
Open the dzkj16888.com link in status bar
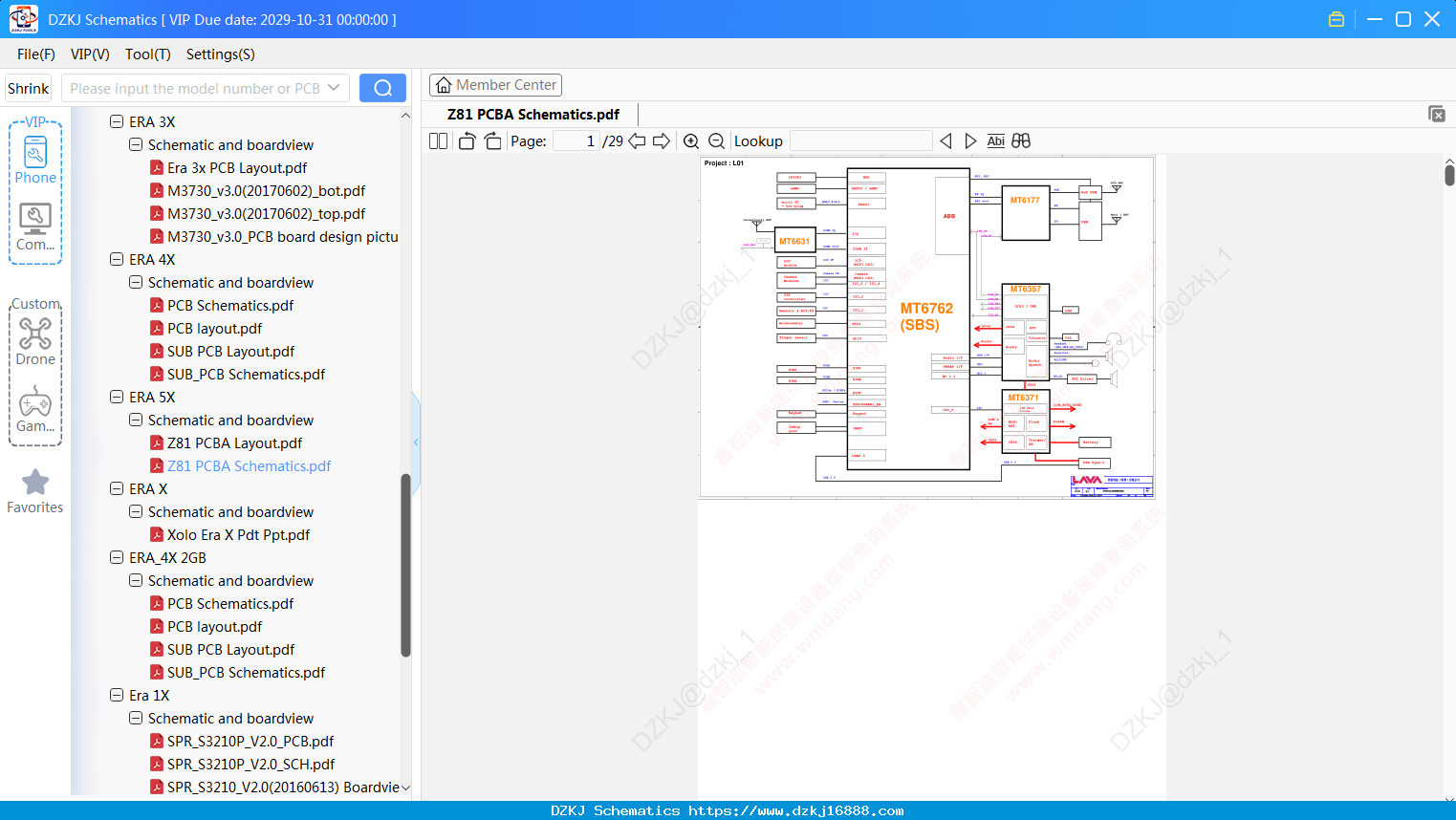[796, 810]
